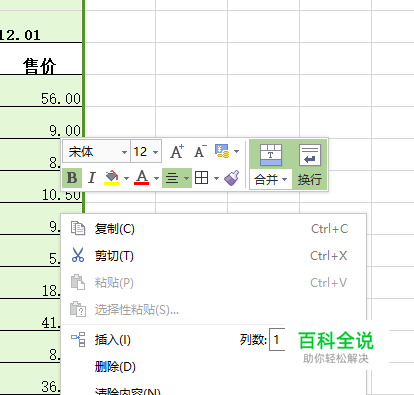The height and width of the screenshot is (395, 414).
Task: Open the 宋体 font name dropdown
Action: pos(124,152)
